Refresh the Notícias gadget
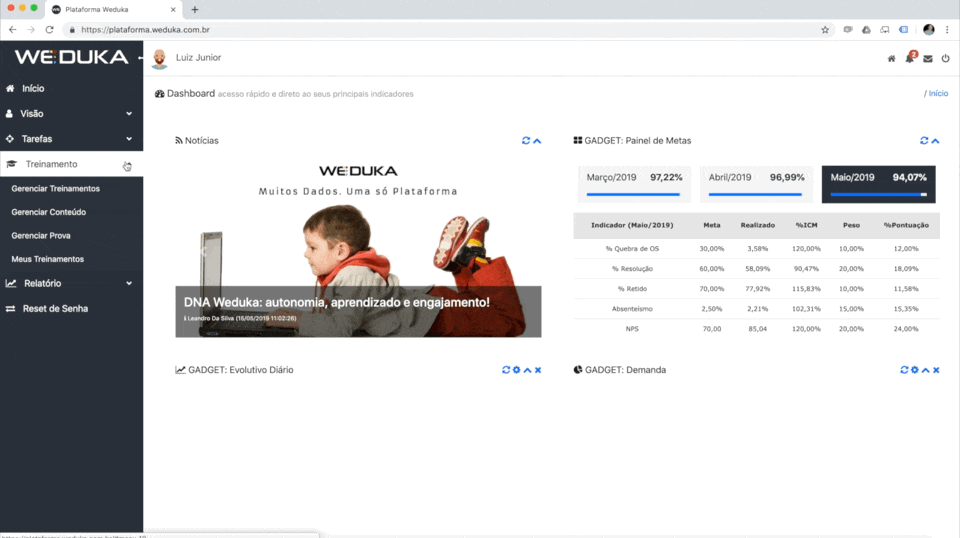Screen dimensions: 960x538 [526, 141]
